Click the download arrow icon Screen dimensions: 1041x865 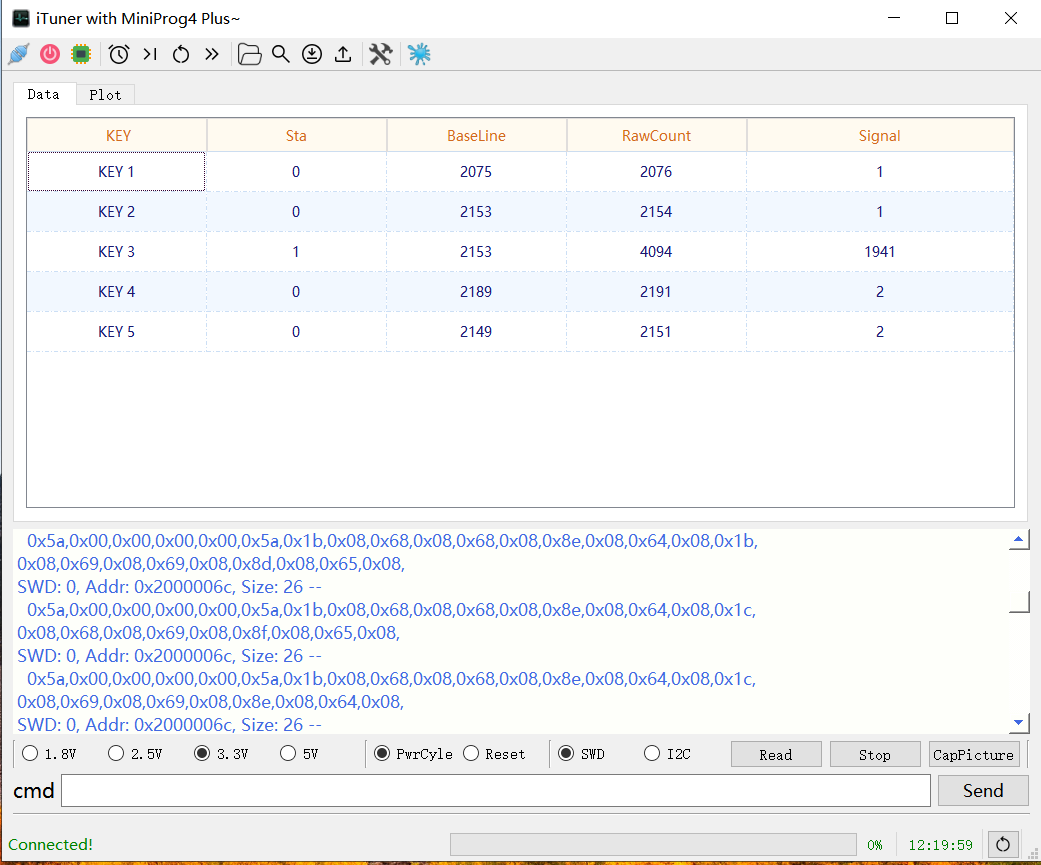(311, 54)
